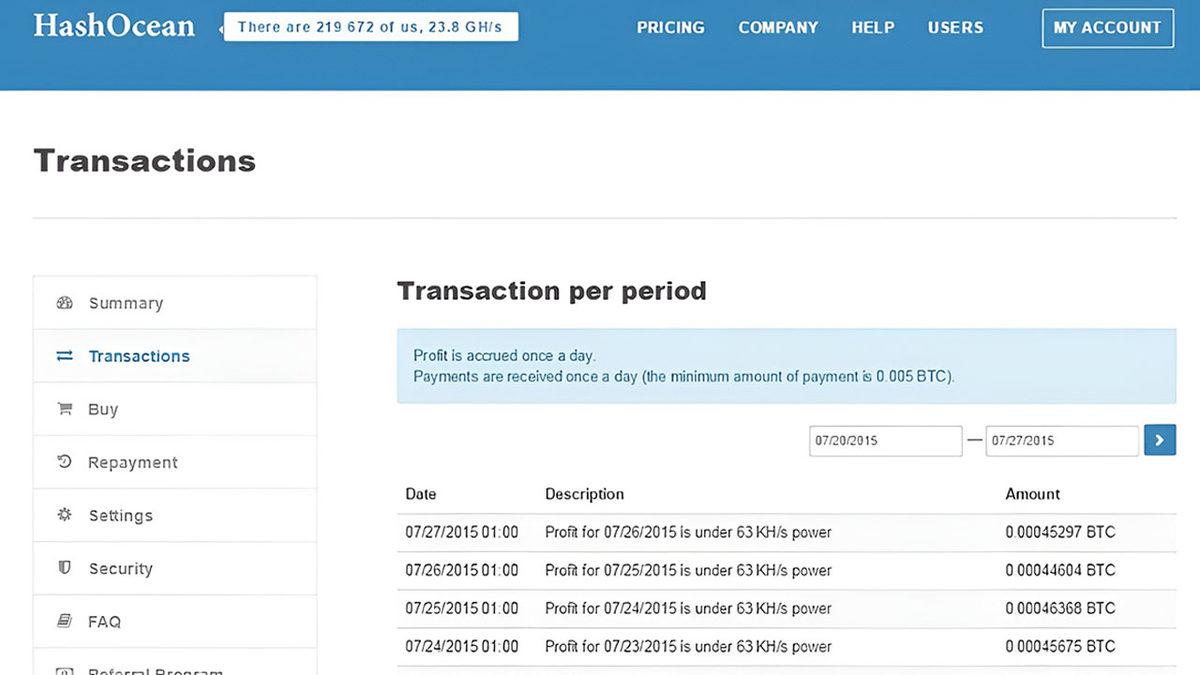Go home via the HashOcean logo

[115, 27]
